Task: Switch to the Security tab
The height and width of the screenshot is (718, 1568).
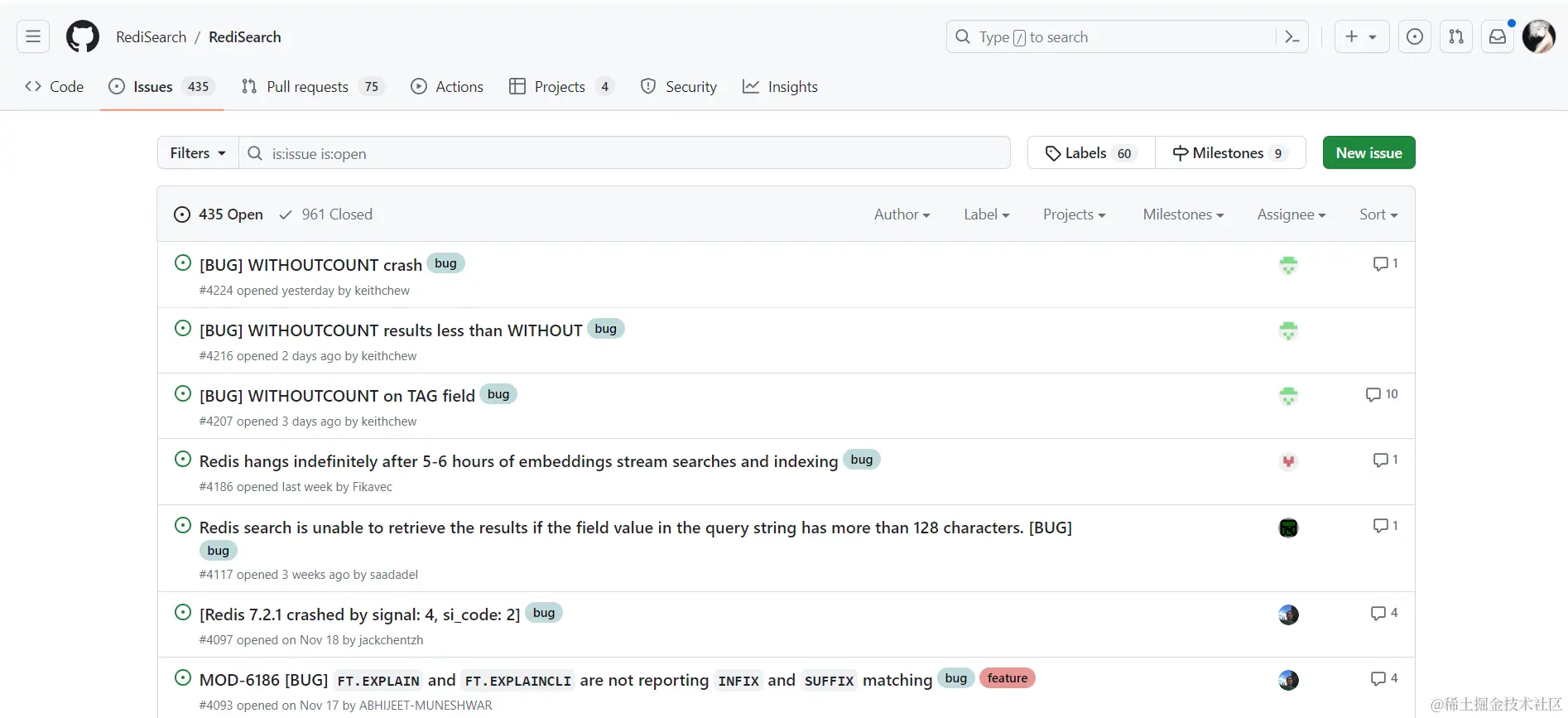Action: pyautogui.click(x=679, y=86)
